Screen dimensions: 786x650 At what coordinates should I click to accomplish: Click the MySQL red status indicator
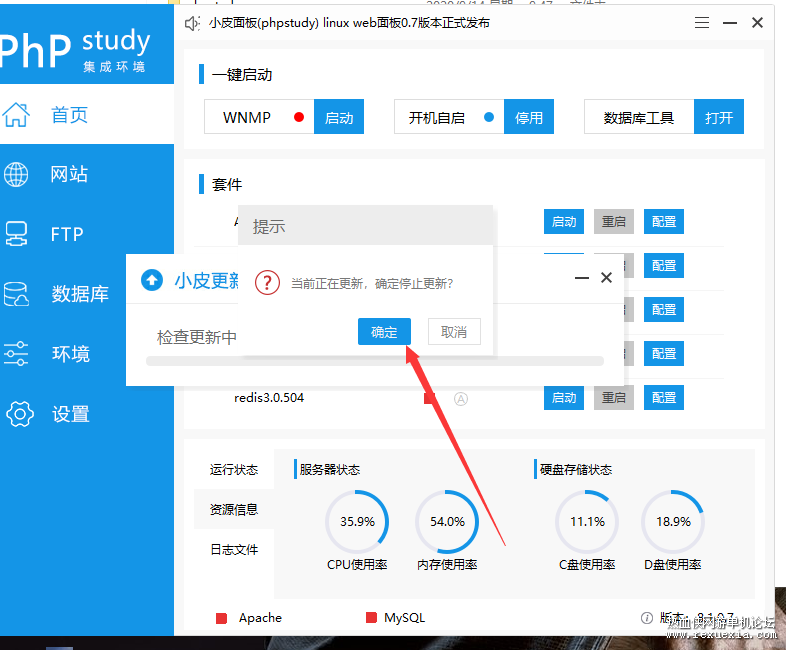(x=371, y=617)
